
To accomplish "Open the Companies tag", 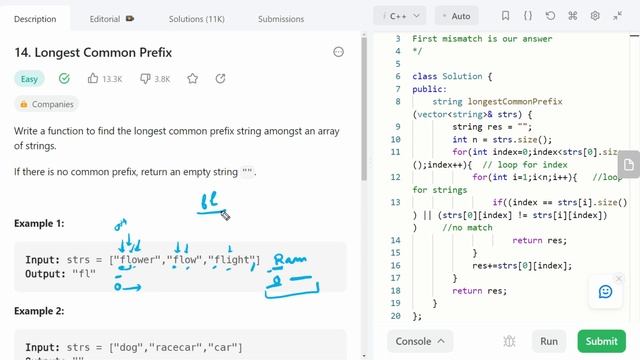I will [x=47, y=104].
